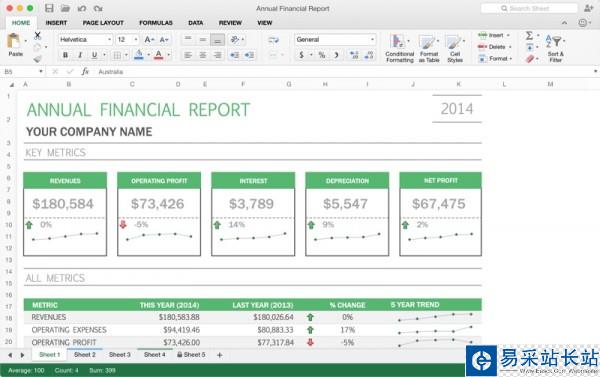Open the Name Box B5 dropdown
The width and height of the screenshot is (600, 377).
tap(41, 72)
